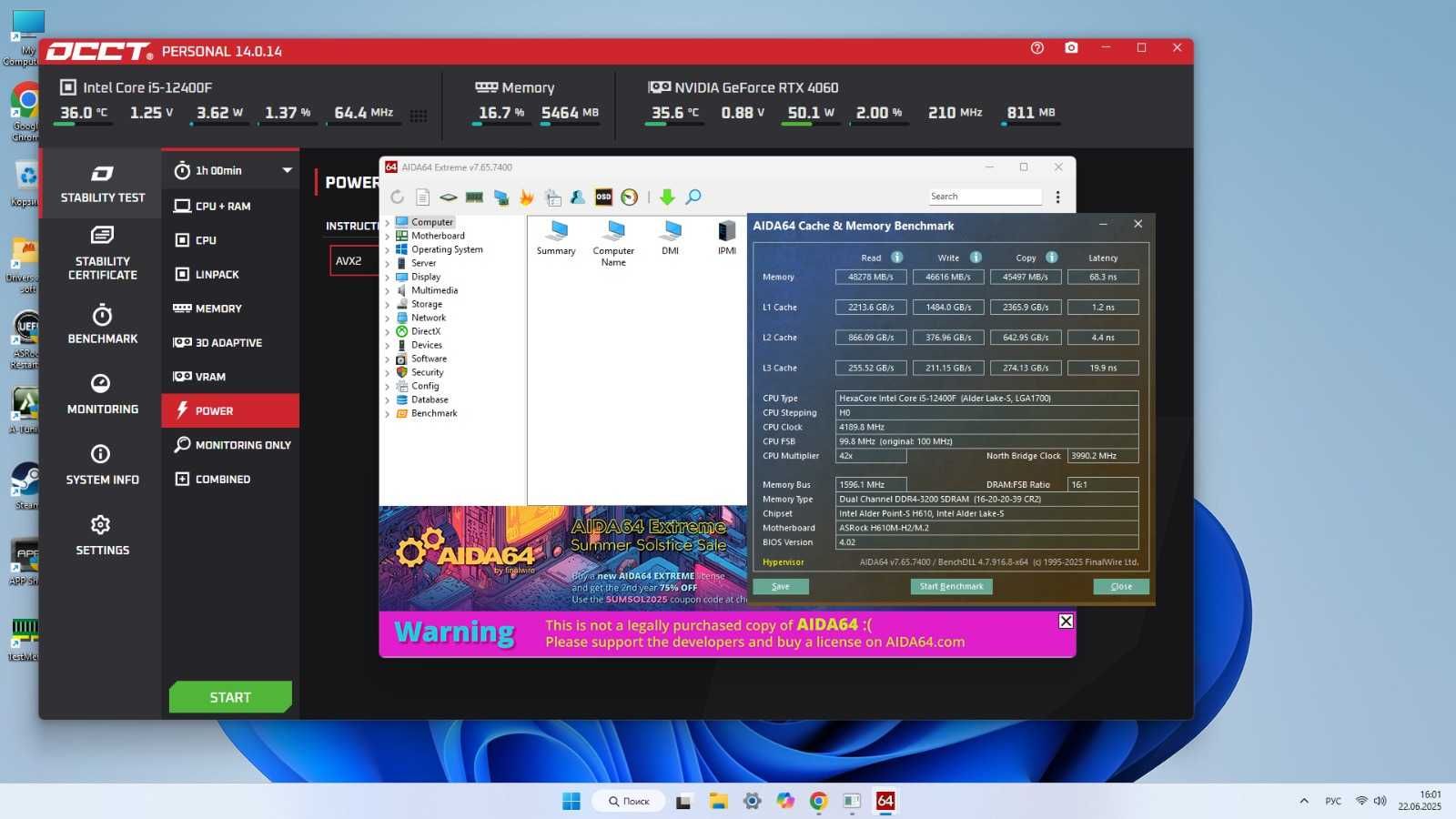Click the magnifier search icon in AIDA64 toolbar
Viewport: 1456px width, 819px height.
coord(693,197)
